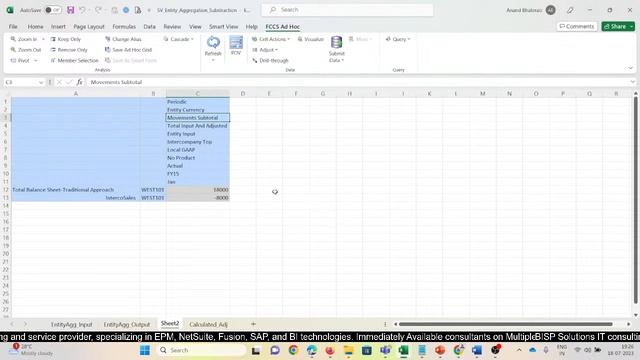Open the File menu
Screen dimensions: 640x360
[x=13, y=27]
